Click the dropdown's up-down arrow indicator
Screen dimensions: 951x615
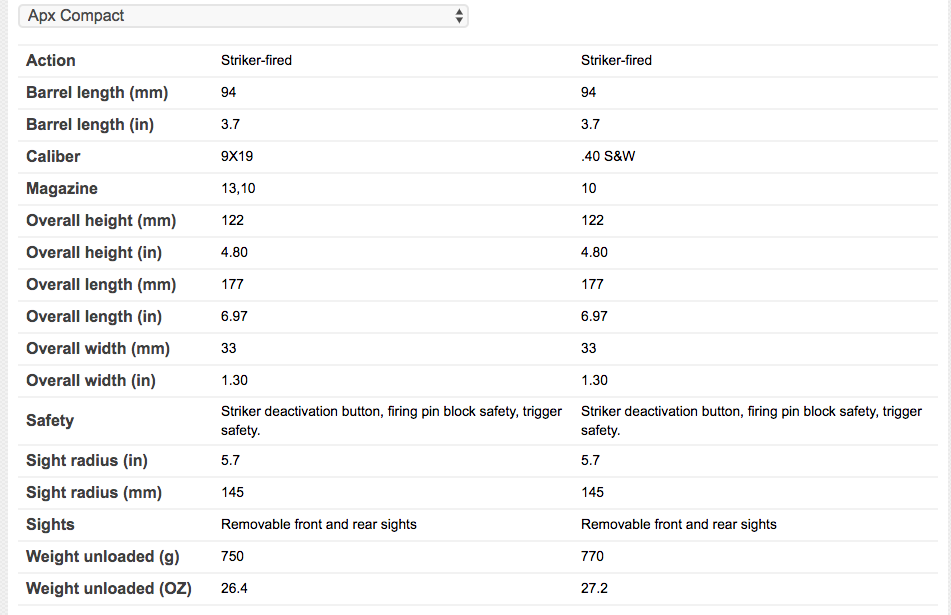[458, 16]
